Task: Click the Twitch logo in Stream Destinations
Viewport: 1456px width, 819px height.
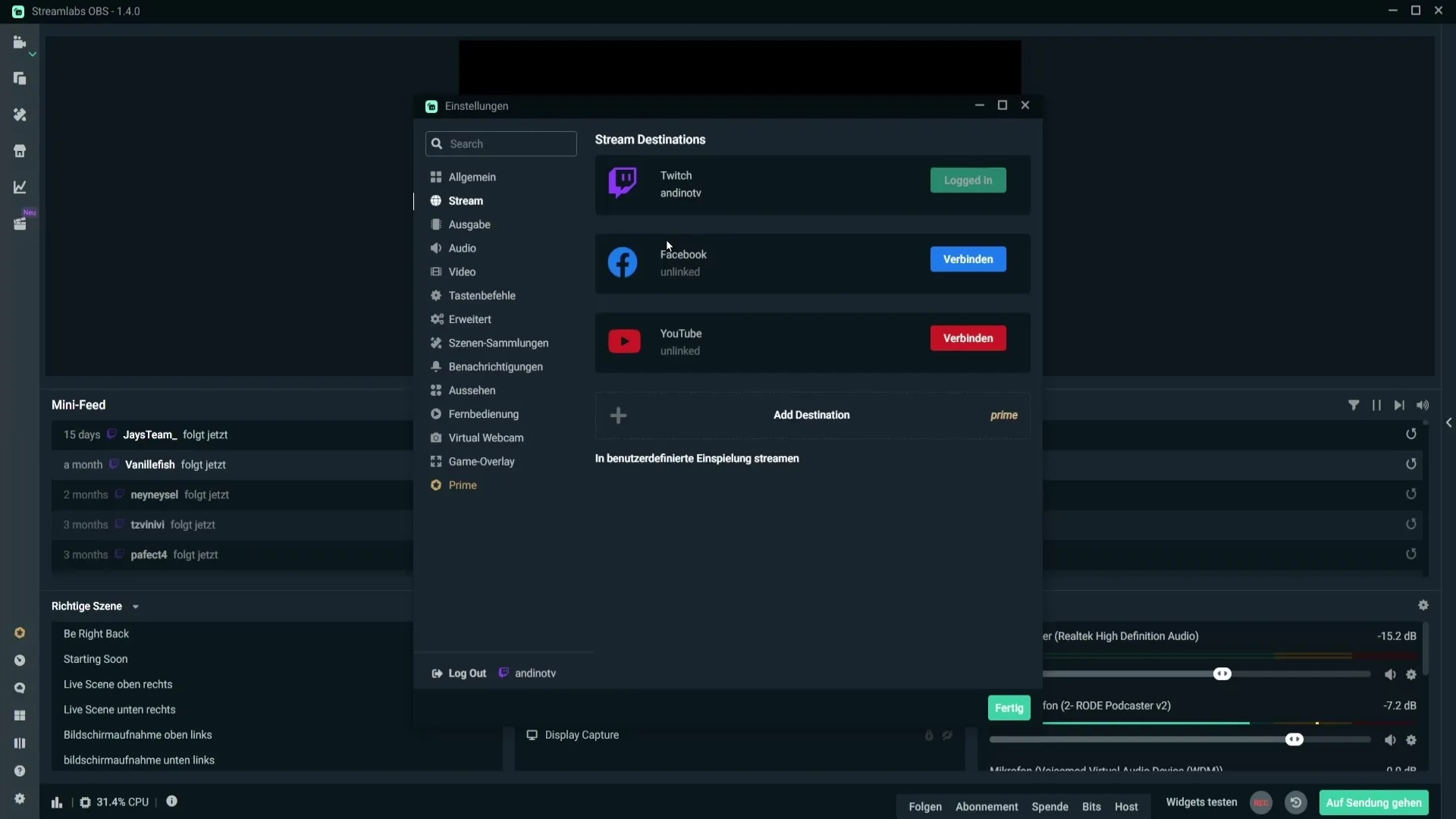Action: pyautogui.click(x=623, y=184)
